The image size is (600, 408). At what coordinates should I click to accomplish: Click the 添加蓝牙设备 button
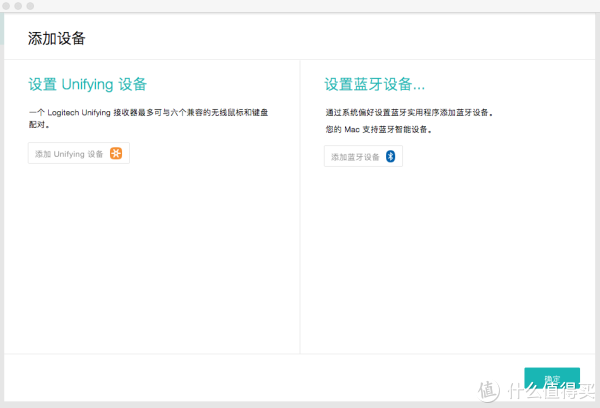click(x=363, y=156)
